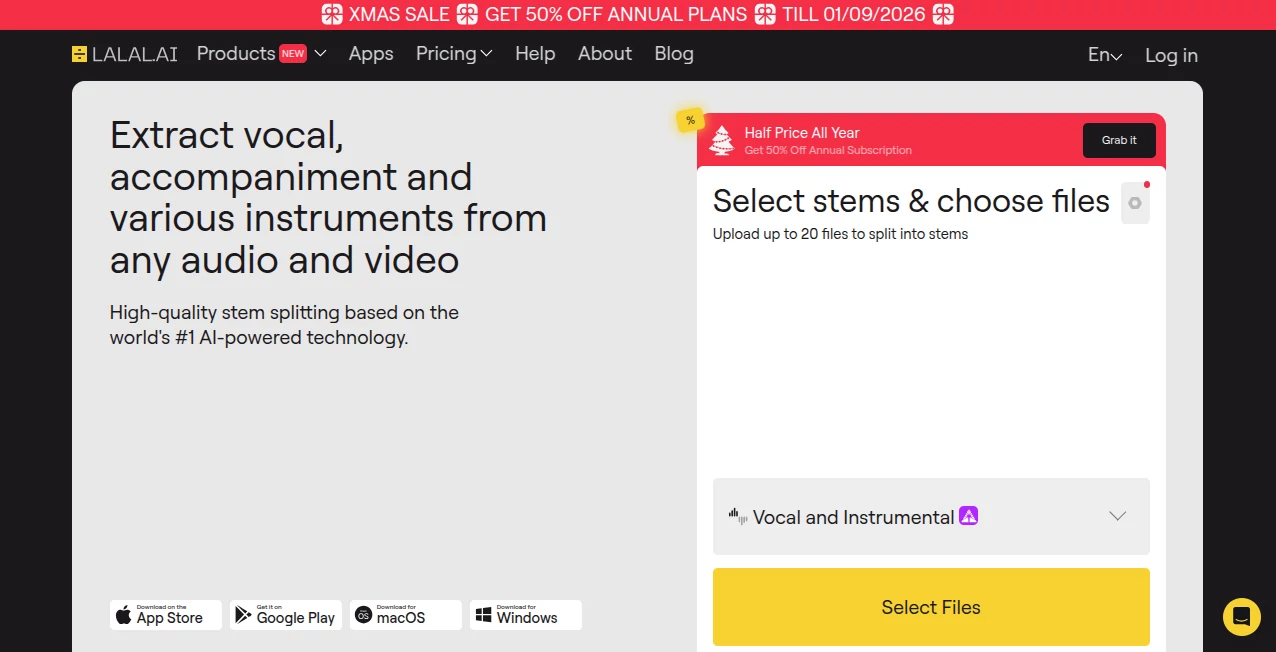Screen dimensions: 1276x652
Task: Open the settings gear on the stem panel
Action: (x=1135, y=202)
